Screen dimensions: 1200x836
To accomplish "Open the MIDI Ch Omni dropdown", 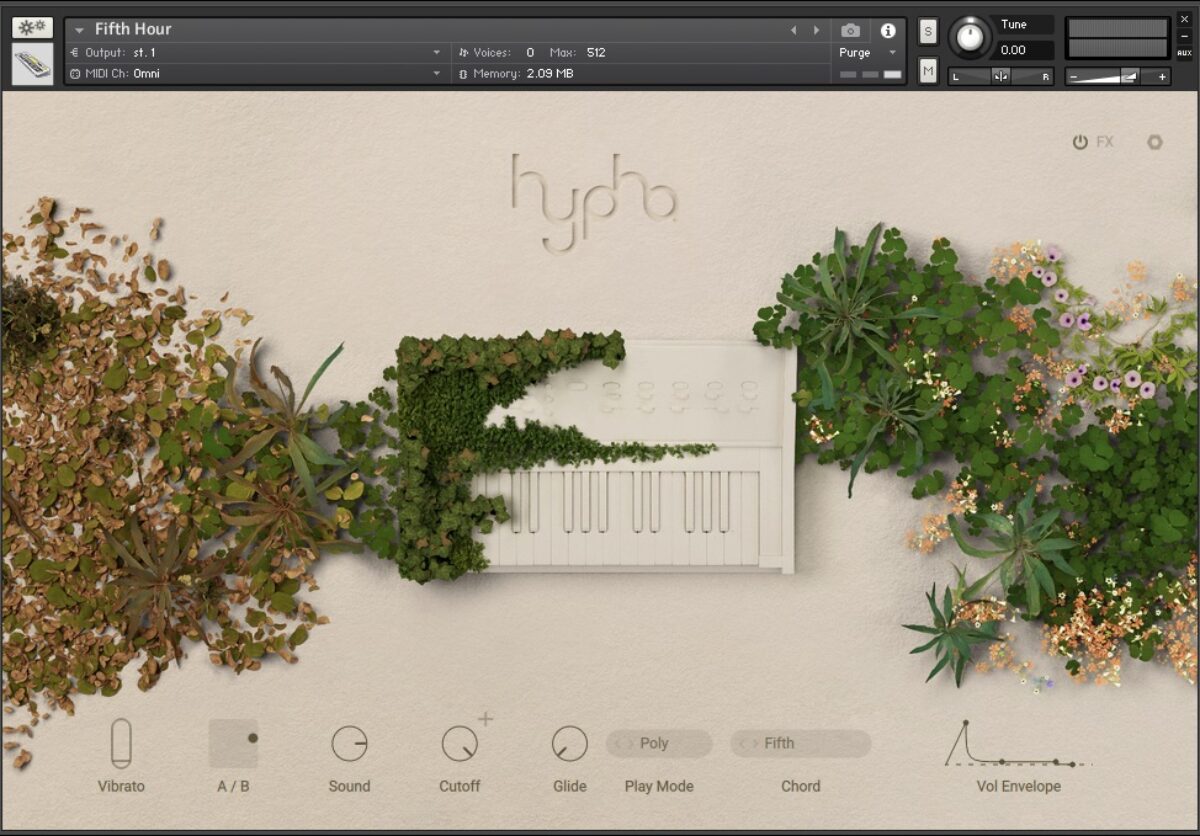I will [x=258, y=73].
